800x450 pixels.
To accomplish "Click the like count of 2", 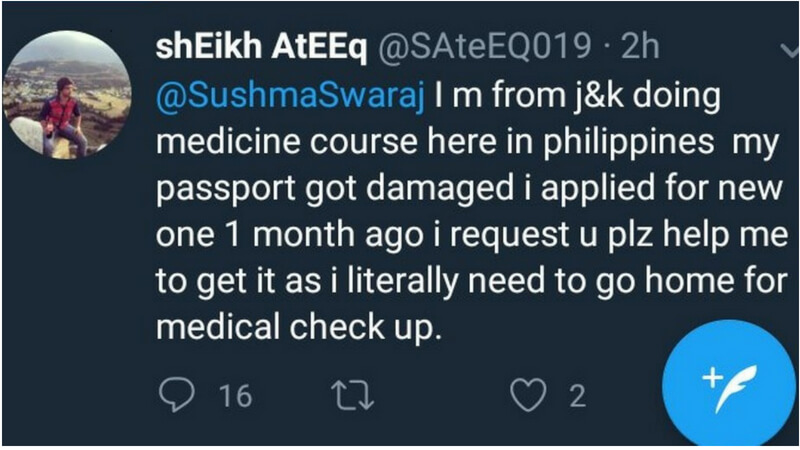I will 577,396.
